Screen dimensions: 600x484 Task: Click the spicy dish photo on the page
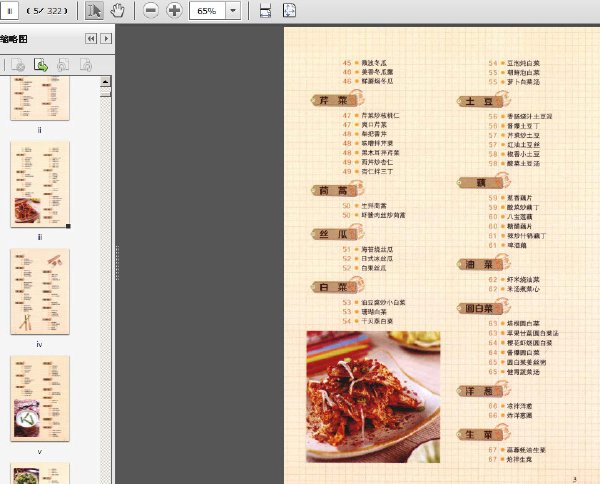tap(373, 397)
